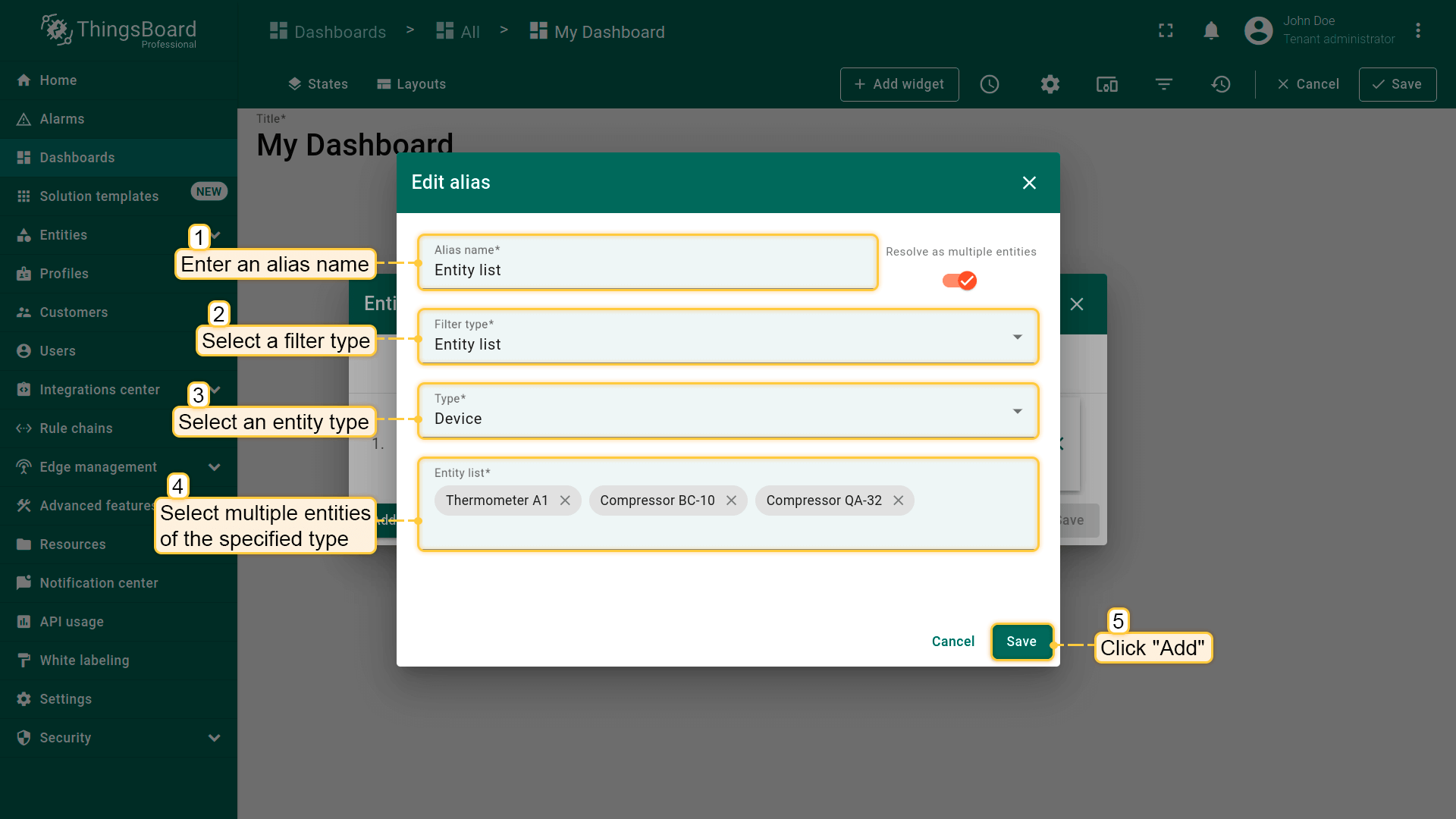
Task: Click Save in Edit alias dialog
Action: 1021,642
